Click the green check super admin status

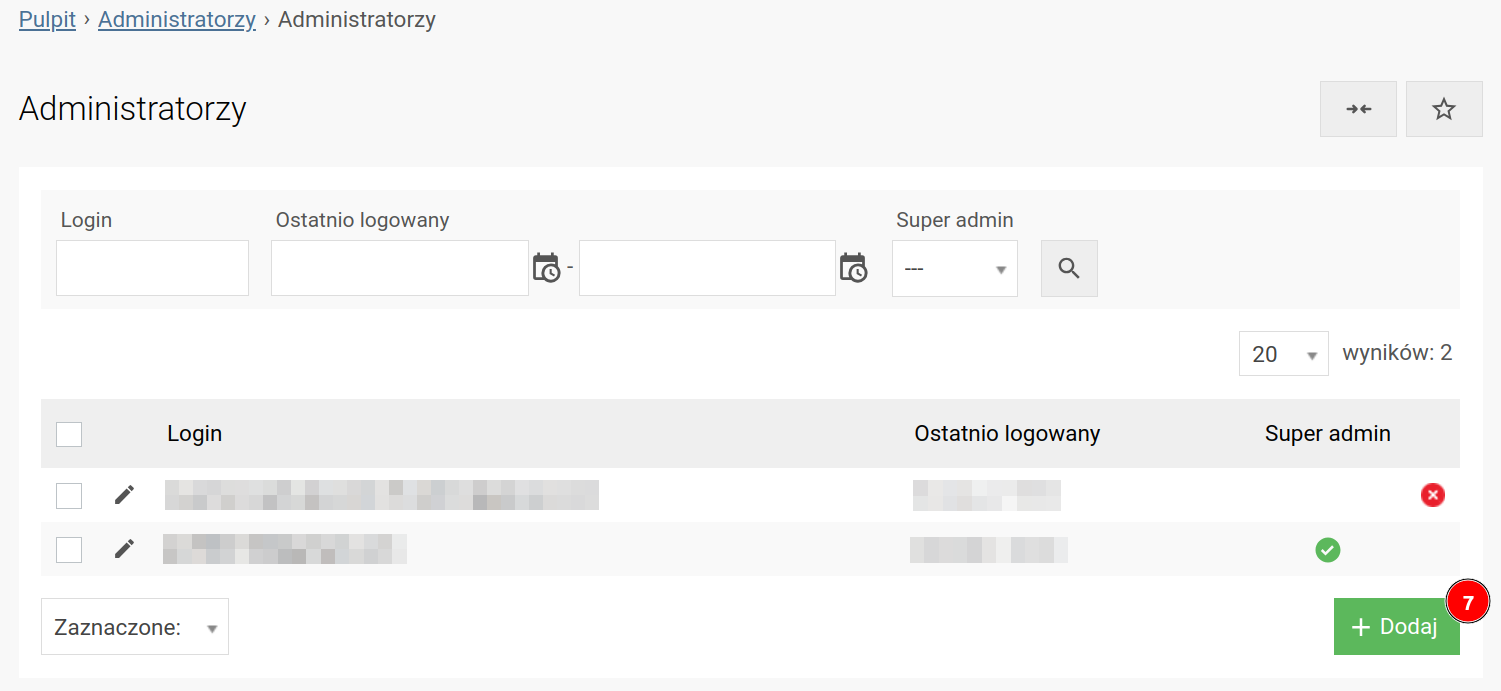pos(1327,549)
